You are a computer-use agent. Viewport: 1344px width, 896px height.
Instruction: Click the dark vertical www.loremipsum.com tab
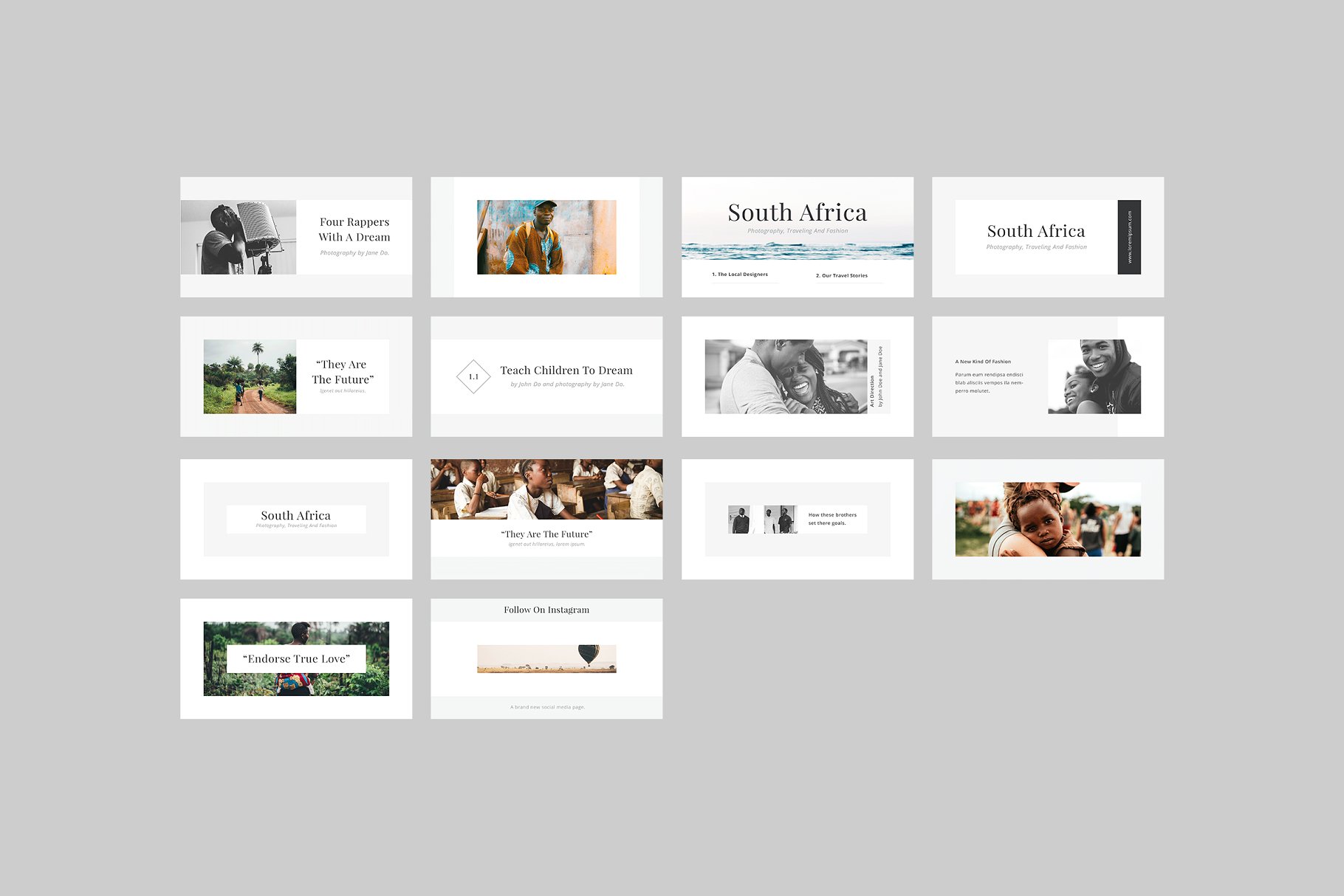coord(1130,237)
